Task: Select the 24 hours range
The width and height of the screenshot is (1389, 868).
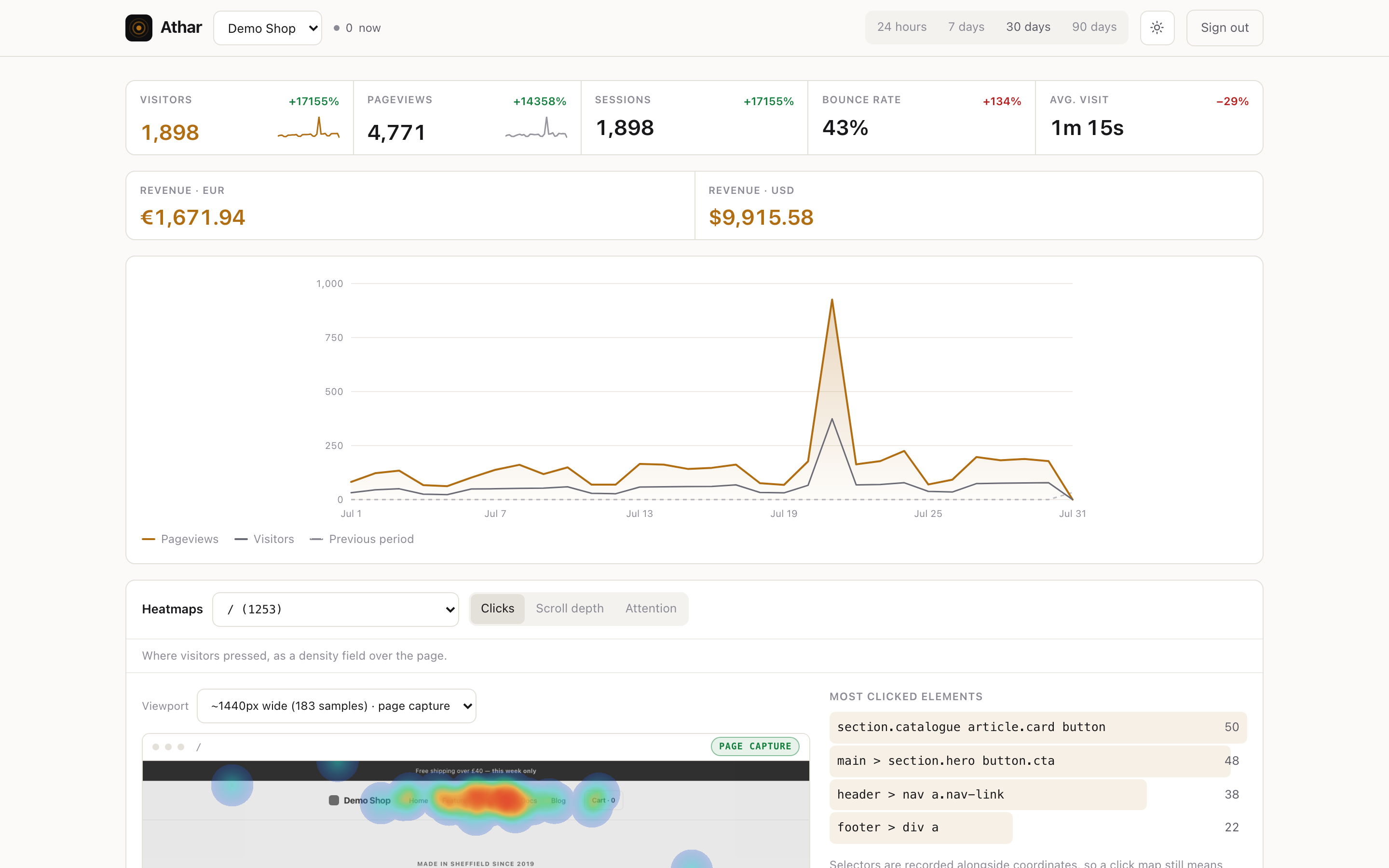Action: pyautogui.click(x=901, y=27)
